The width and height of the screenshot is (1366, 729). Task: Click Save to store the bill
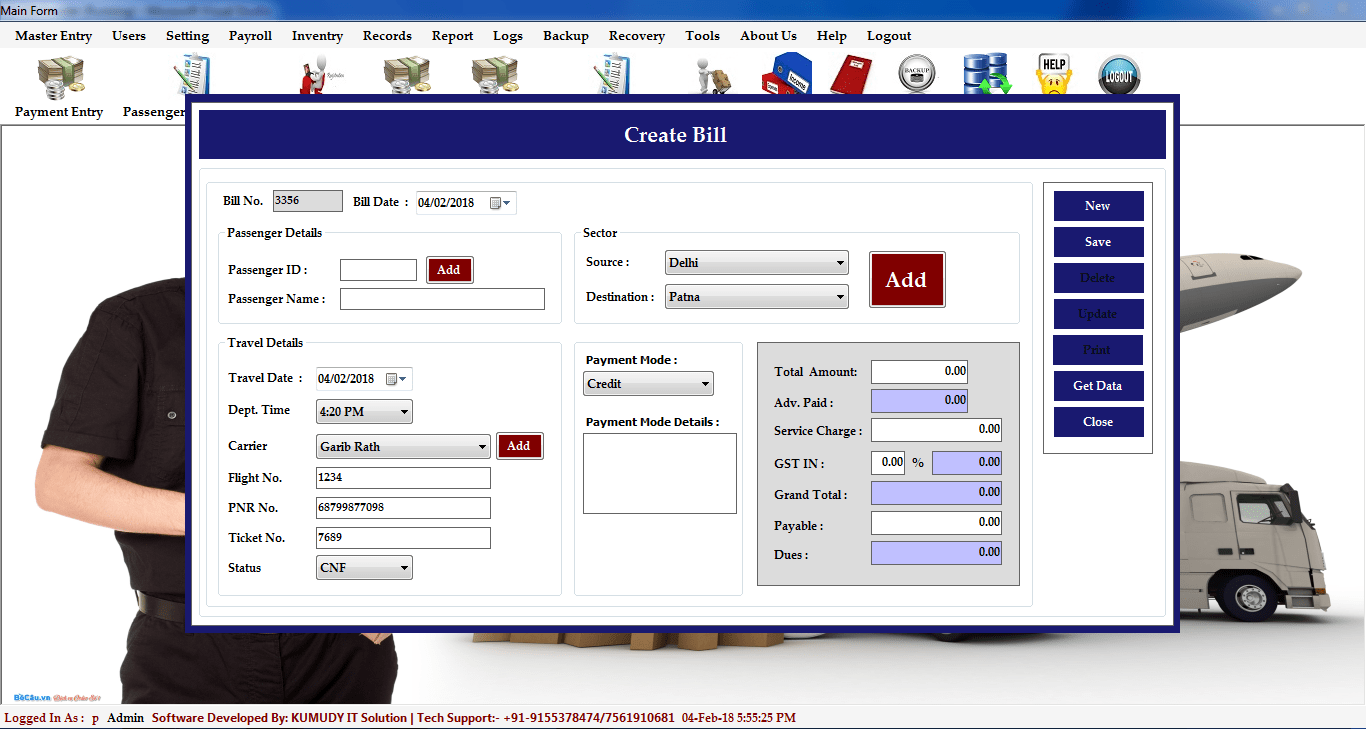click(x=1098, y=241)
